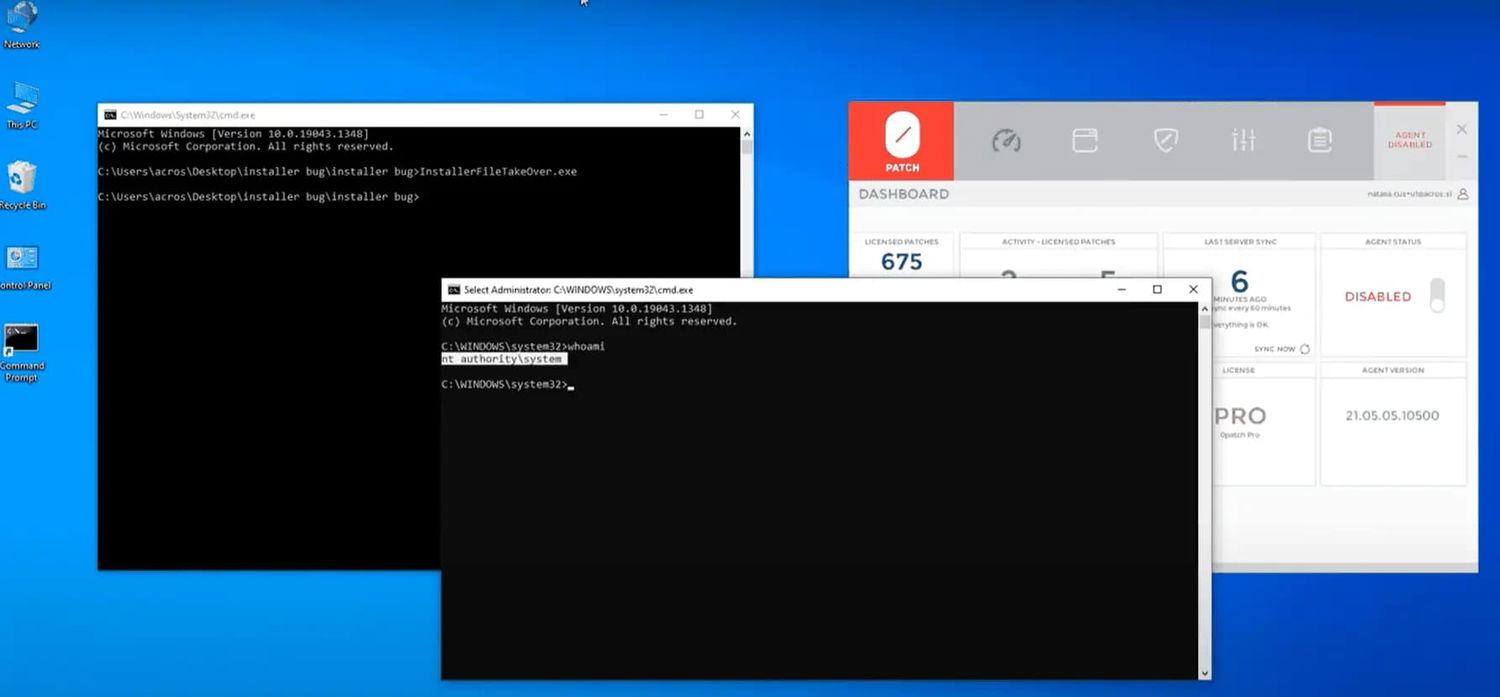The height and width of the screenshot is (697, 1500).
Task: Select the dashboard speedometer icon in 0patch toolbar
Action: [1007, 140]
